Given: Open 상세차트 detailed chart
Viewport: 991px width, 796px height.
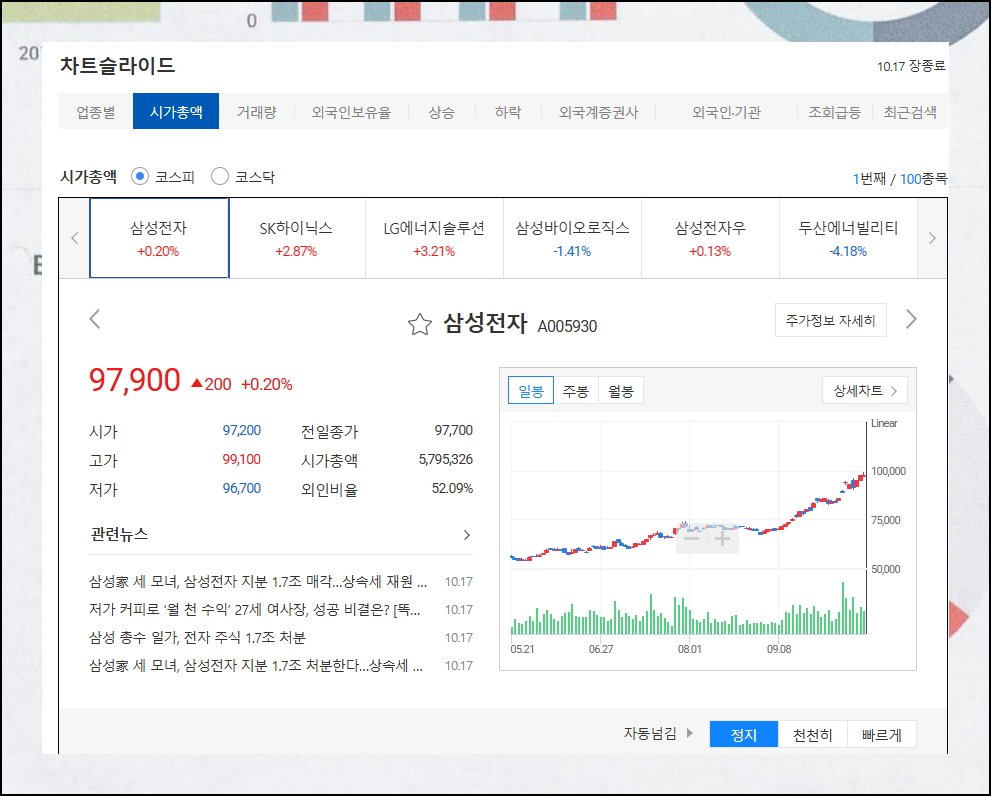Looking at the screenshot, I should (x=865, y=390).
